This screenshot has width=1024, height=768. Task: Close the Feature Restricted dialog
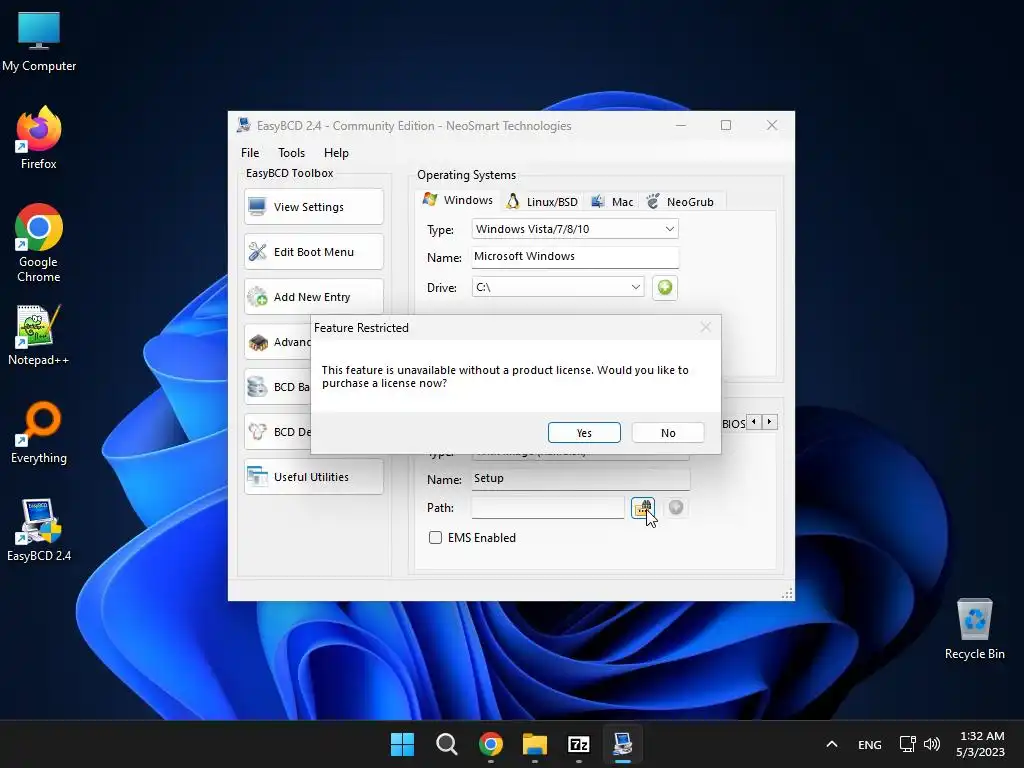coord(705,327)
